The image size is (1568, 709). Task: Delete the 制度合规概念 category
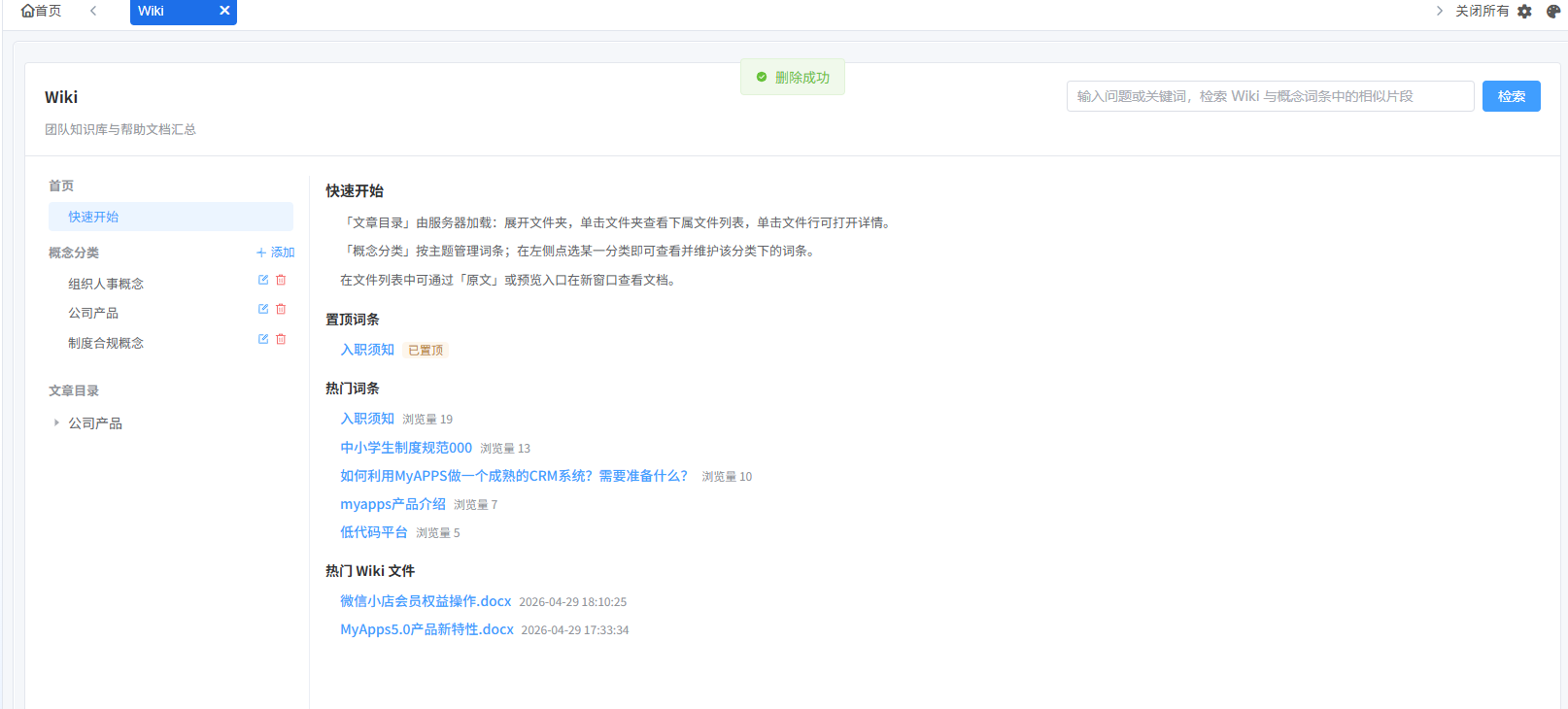[x=281, y=339]
